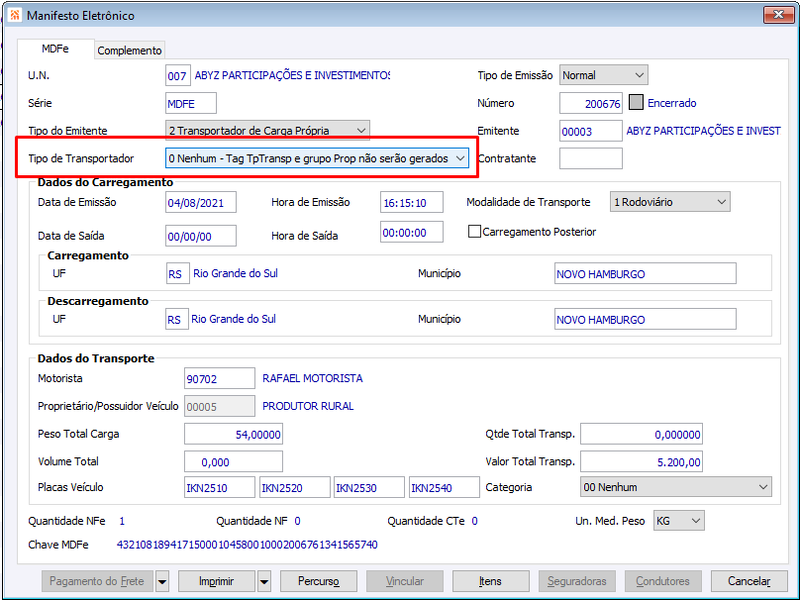800x600 pixels.
Task: Click the Data de Saída field
Action: [x=201, y=236]
